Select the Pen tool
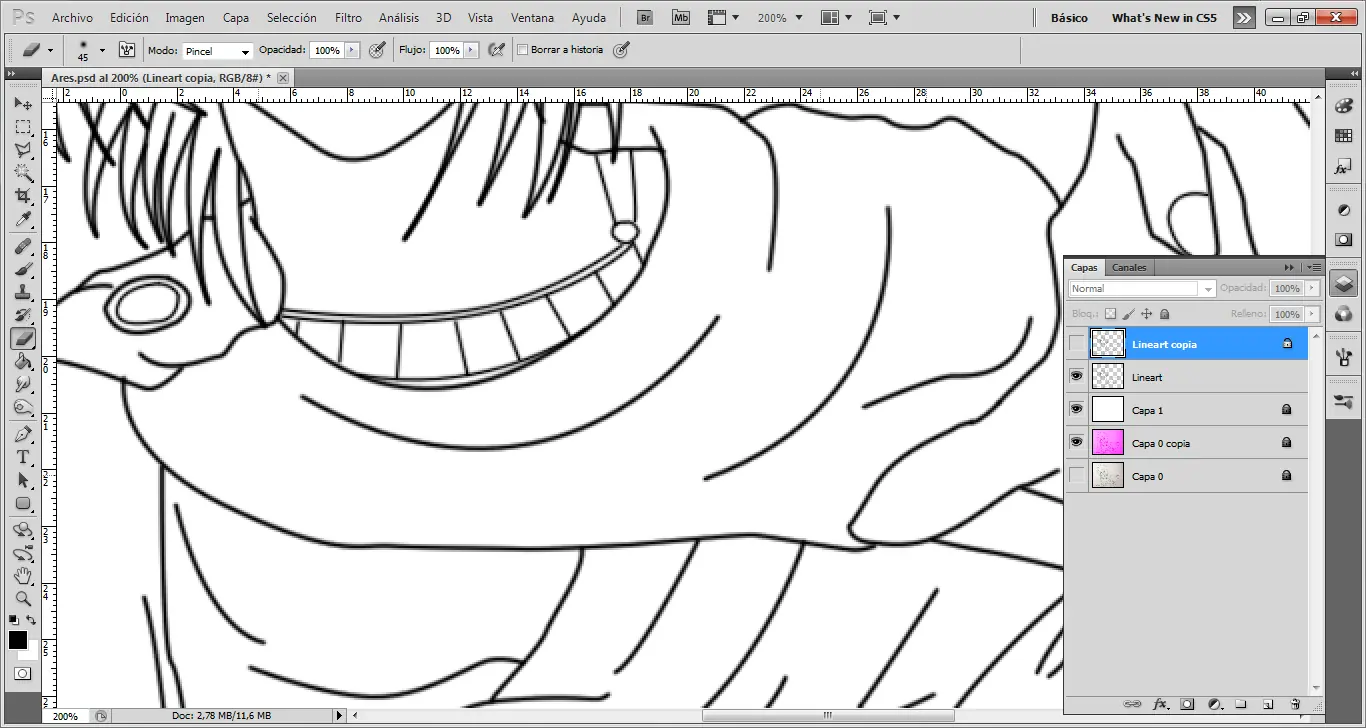 click(x=23, y=434)
